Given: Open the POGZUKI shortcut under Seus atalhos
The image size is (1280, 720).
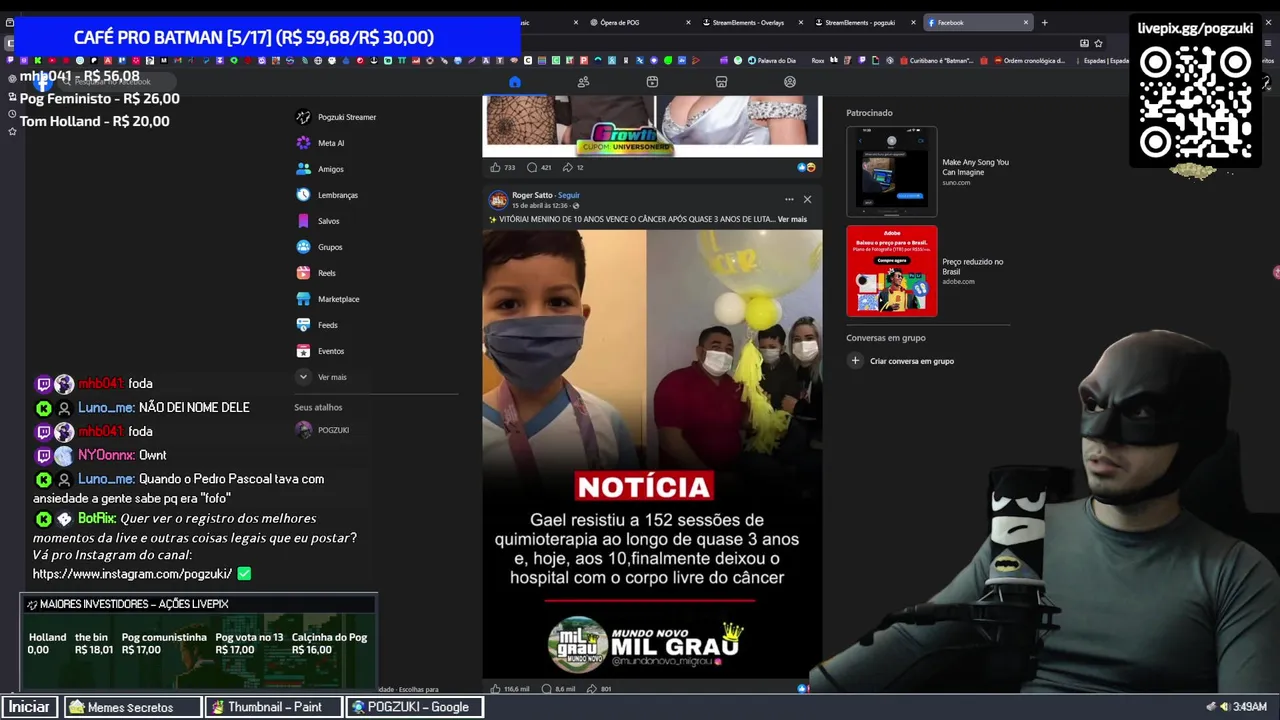Looking at the screenshot, I should pyautogui.click(x=322, y=430).
